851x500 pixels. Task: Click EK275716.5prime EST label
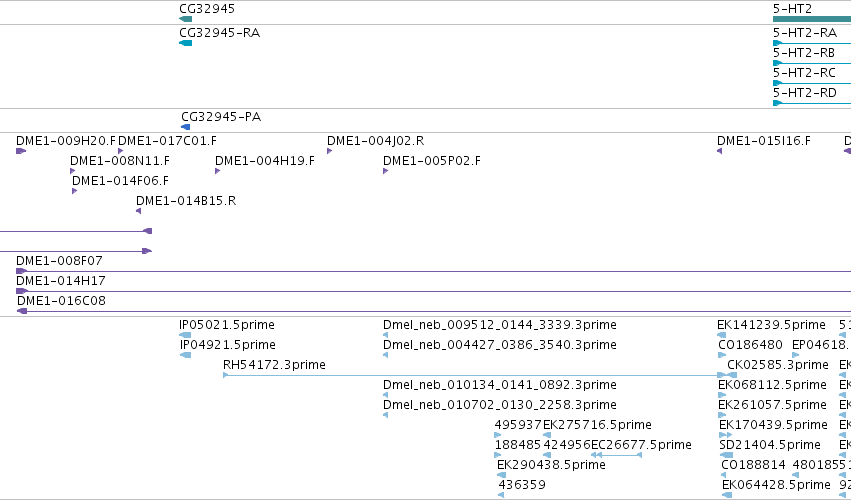pos(597,425)
